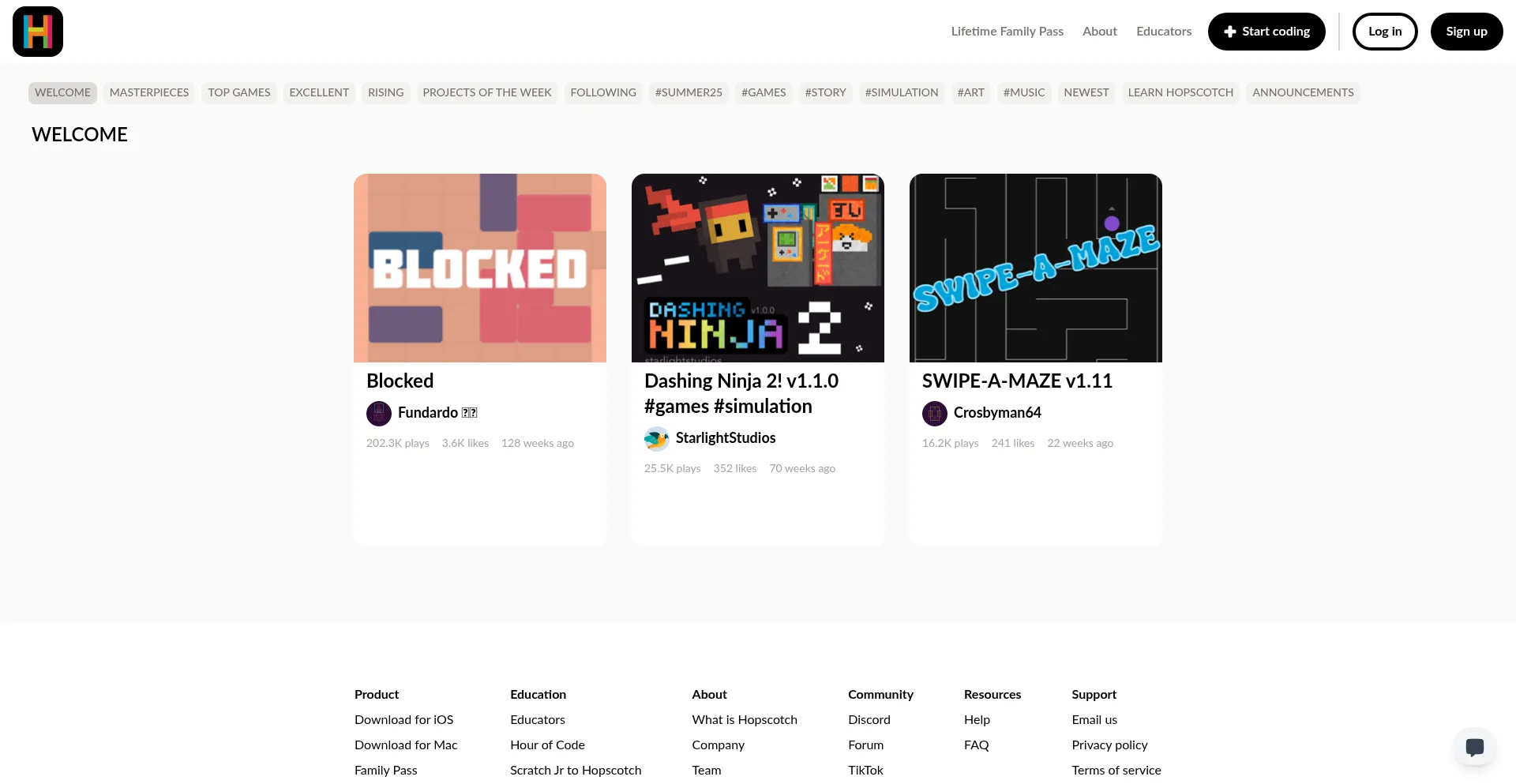The width and height of the screenshot is (1516, 784).
Task: Open Hour of Code footer link
Action: pyautogui.click(x=547, y=745)
